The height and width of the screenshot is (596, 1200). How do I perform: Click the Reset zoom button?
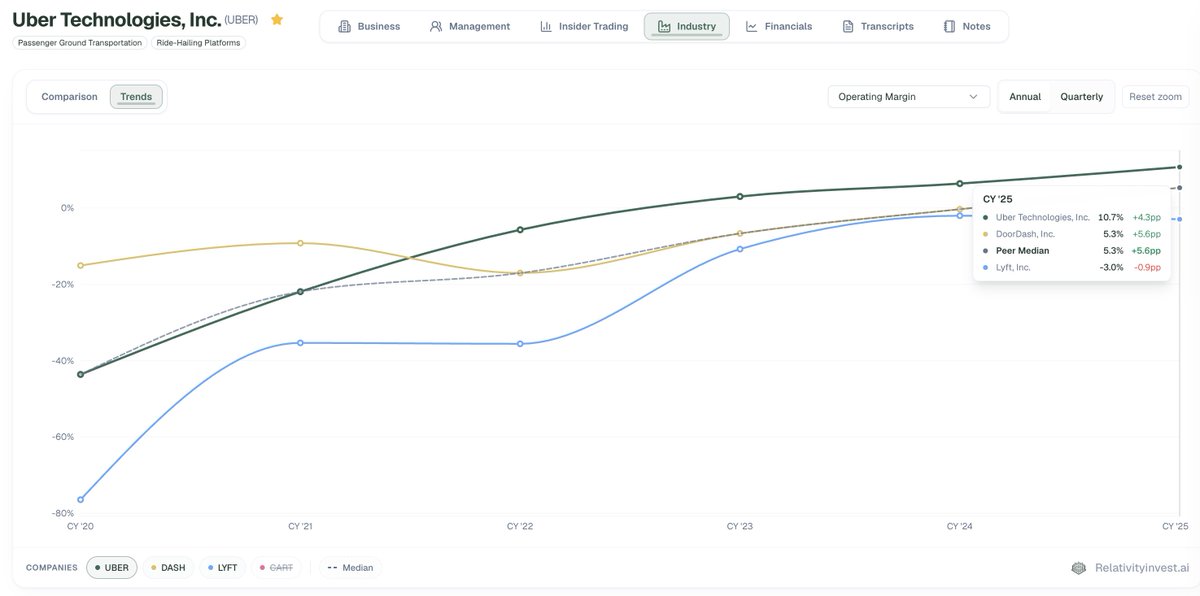tap(1155, 97)
